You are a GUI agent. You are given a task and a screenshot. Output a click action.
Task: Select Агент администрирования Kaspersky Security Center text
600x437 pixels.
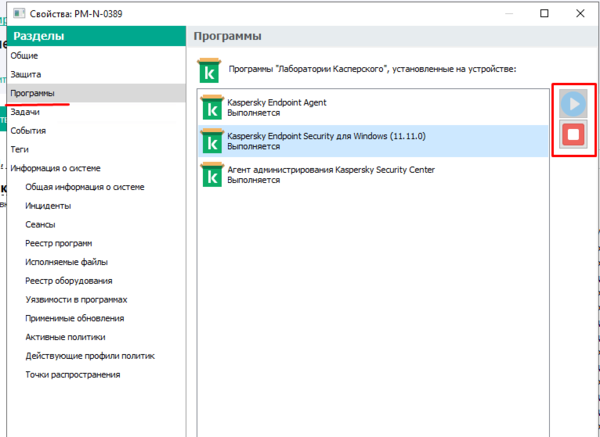point(331,170)
